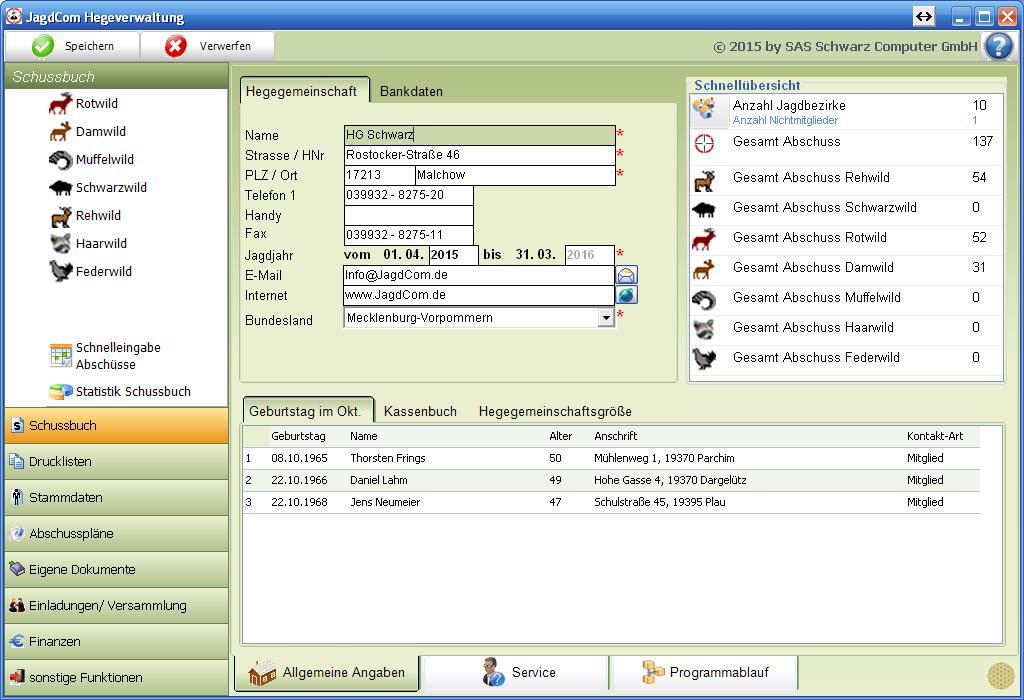Screen dimensions: 1024x700
Task: Open Schnelleingabe Abschüsse
Action: [x=117, y=356]
